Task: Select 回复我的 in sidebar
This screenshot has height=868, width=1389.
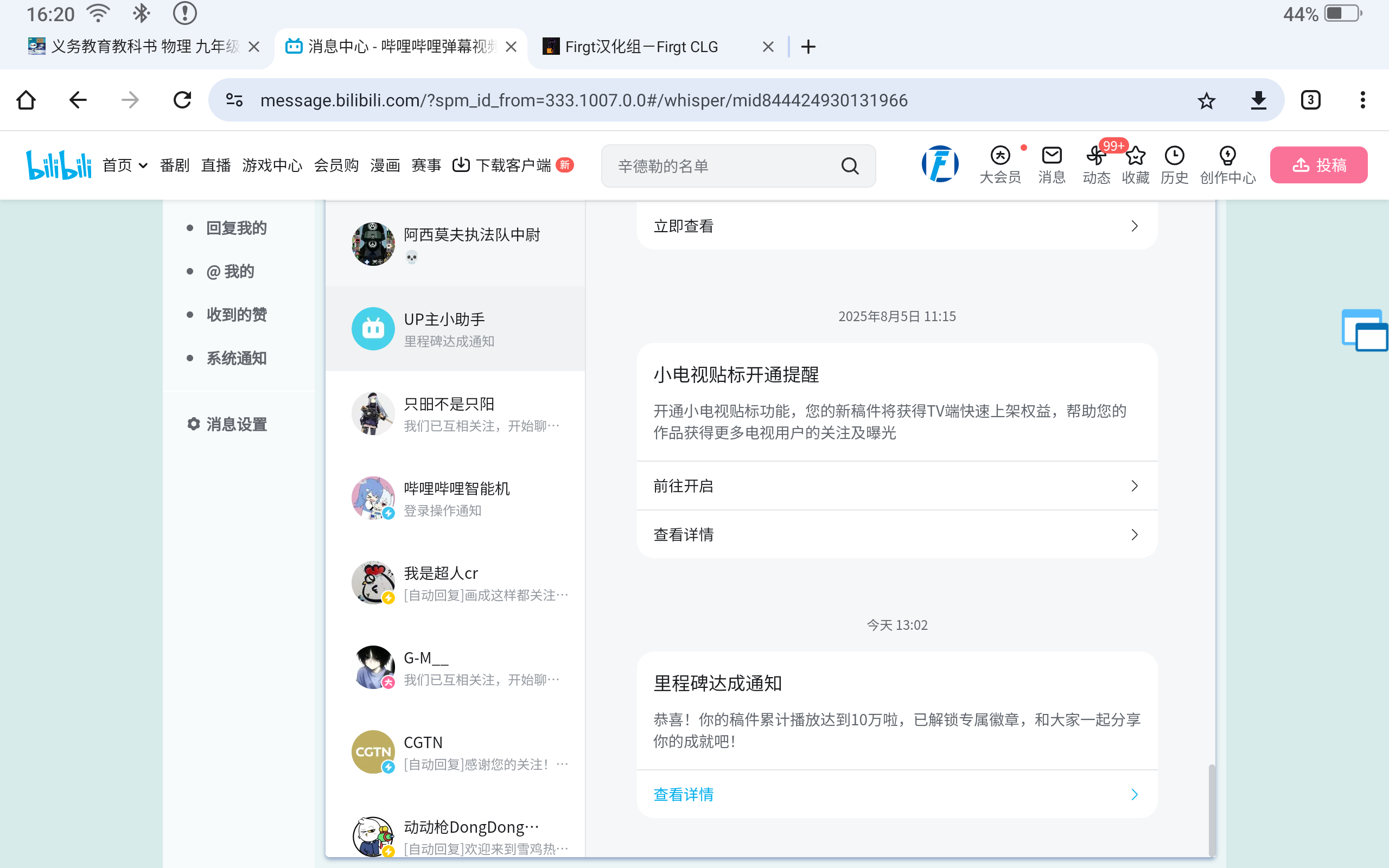Action: pyautogui.click(x=237, y=228)
